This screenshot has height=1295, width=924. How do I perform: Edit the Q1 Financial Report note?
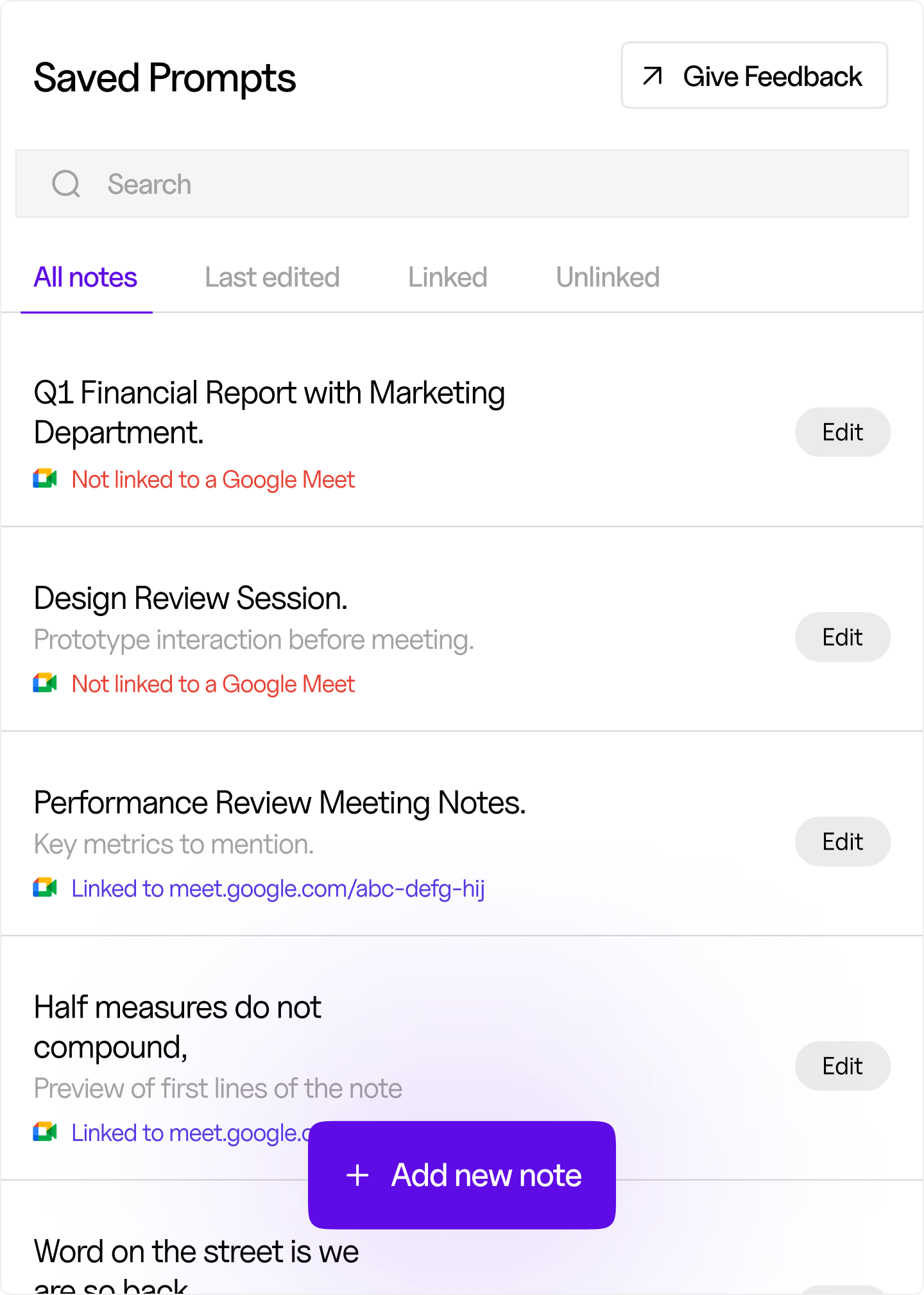pos(843,432)
